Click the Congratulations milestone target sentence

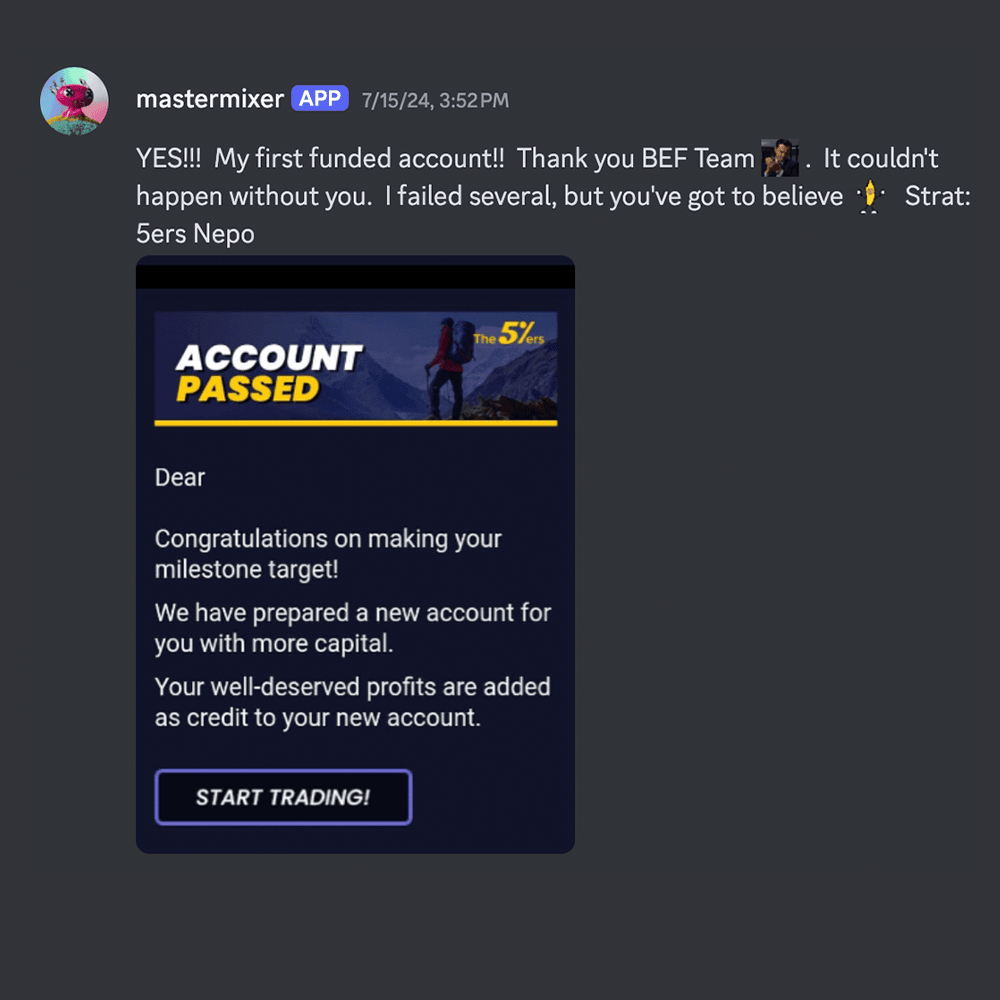328,554
